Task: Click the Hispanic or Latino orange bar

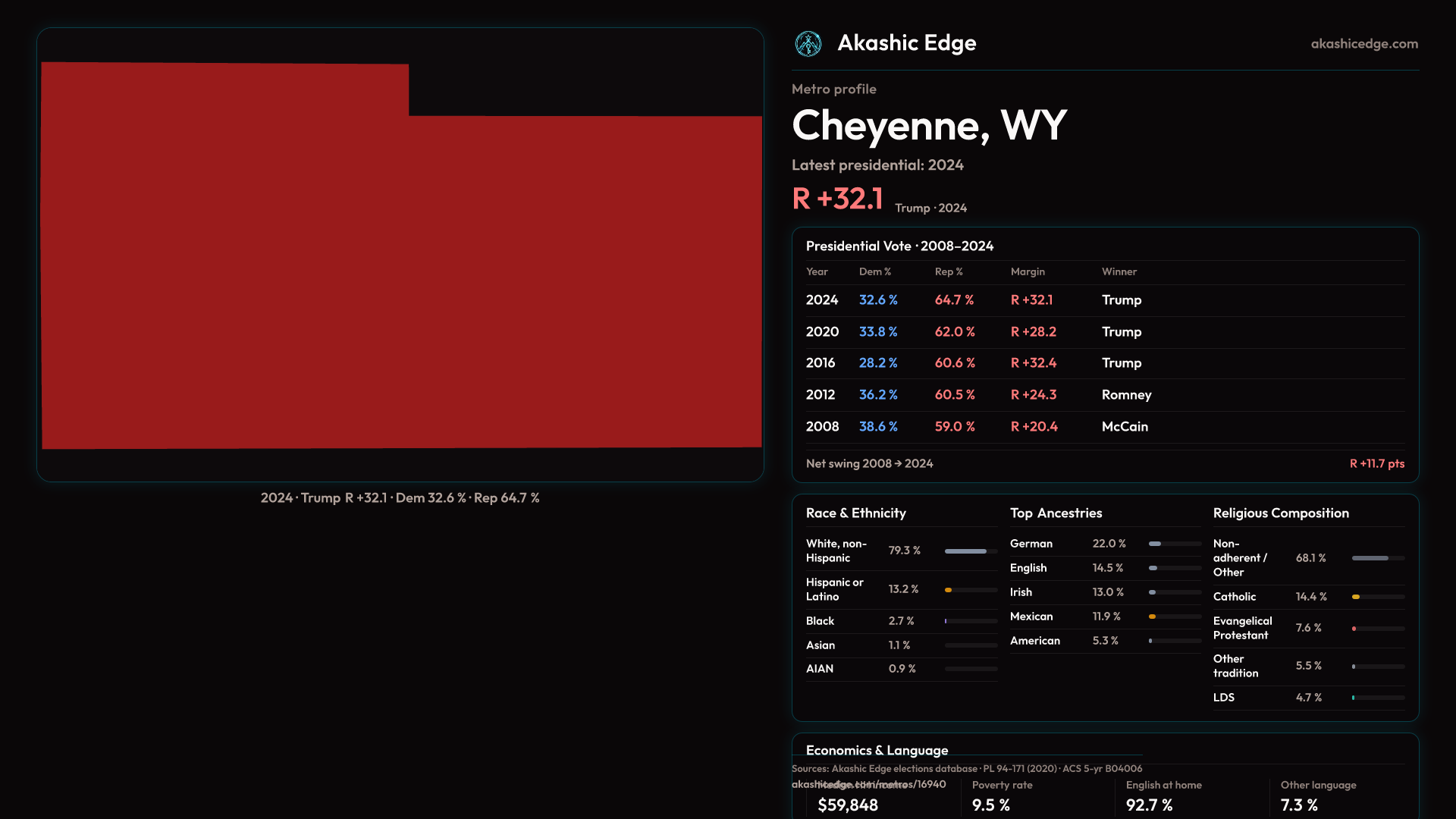Action: [949, 590]
